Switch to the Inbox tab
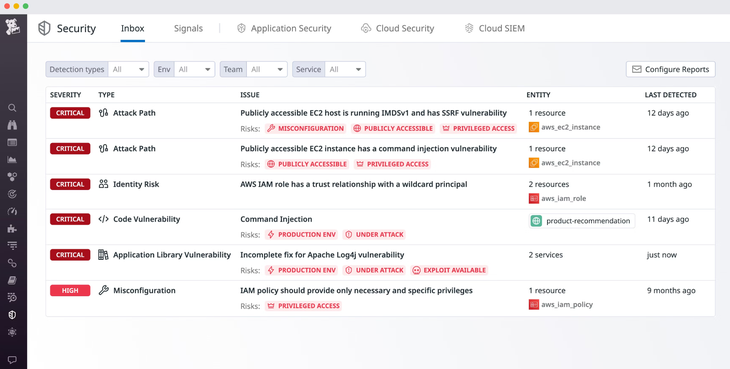 tap(133, 28)
